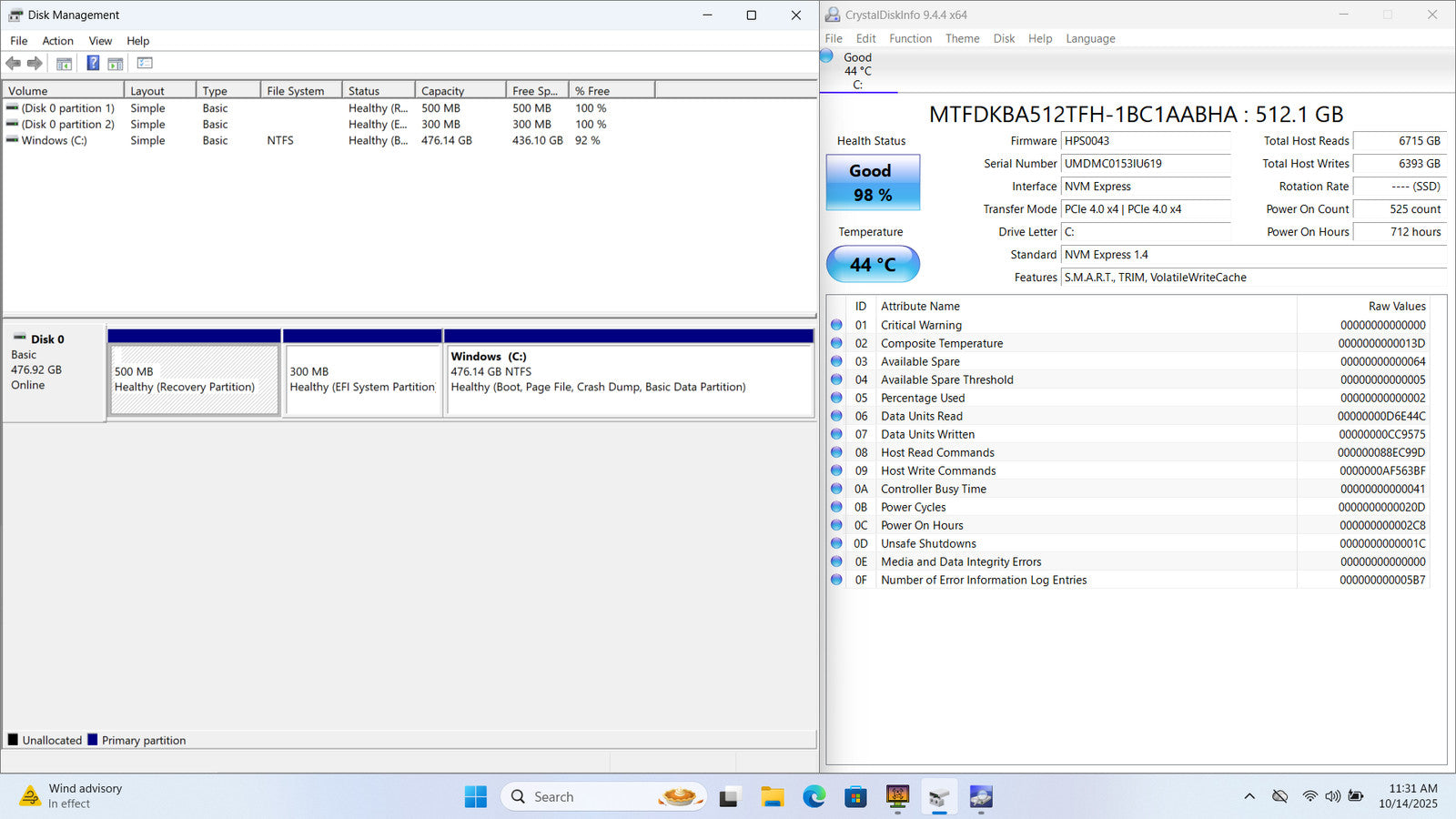Click status circle beside Critical Warning attribute
The height and width of the screenshot is (819, 1456).
[836, 325]
